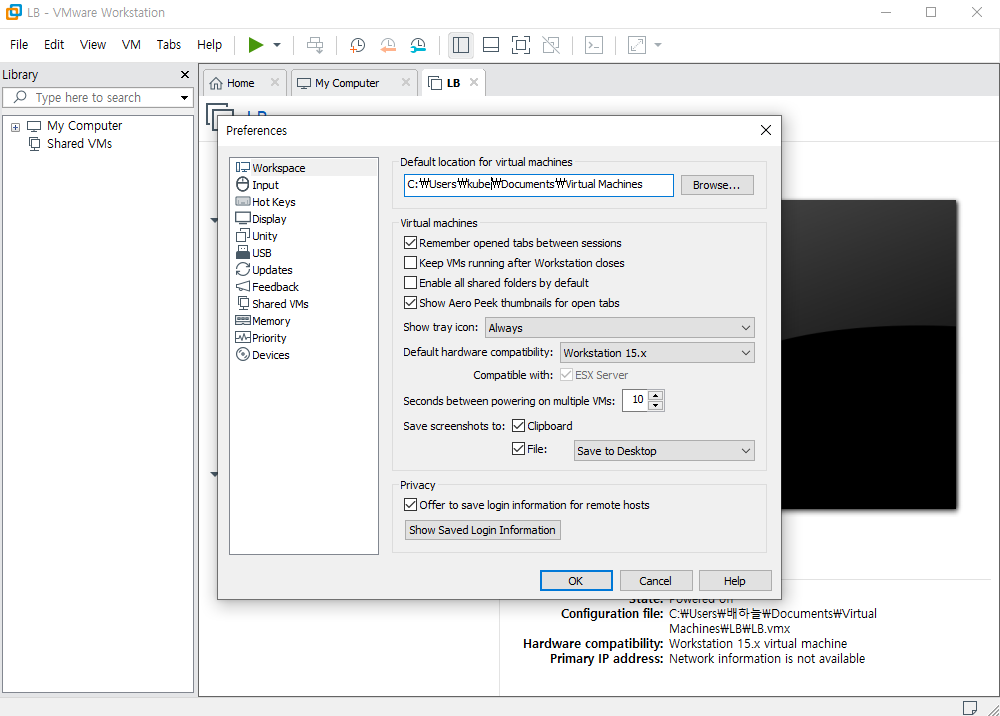Viewport: 1000px width, 716px height.
Task: Select Updates preferences category
Action: (272, 270)
